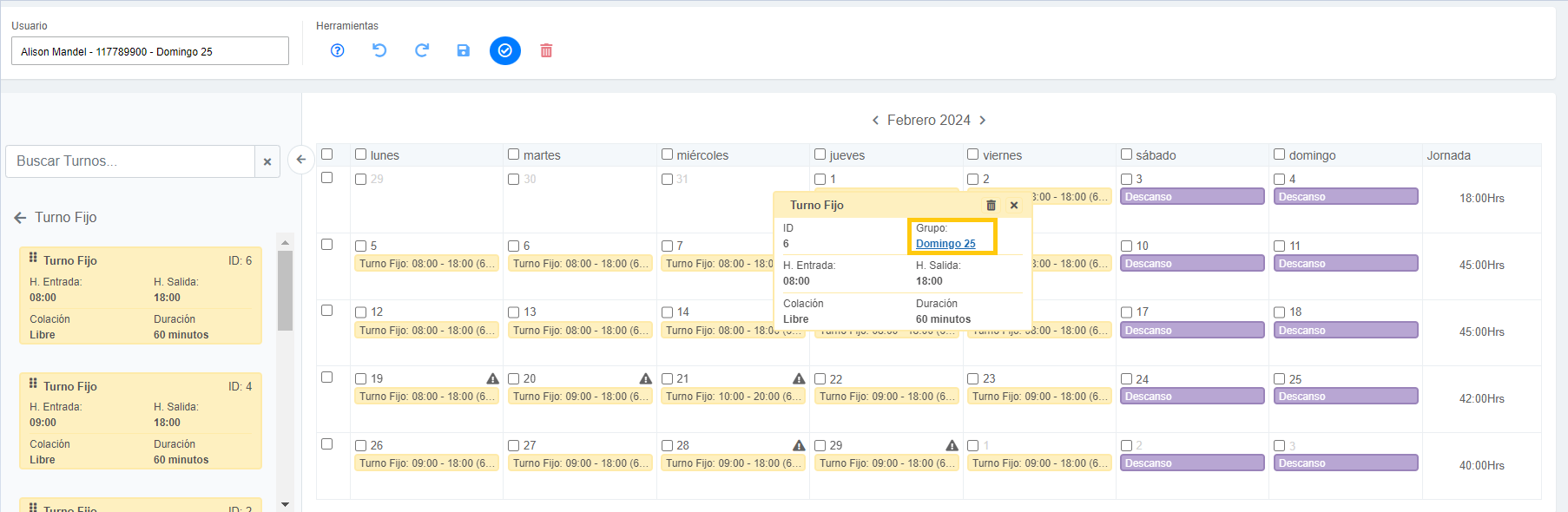Check the domingo column checkbox

1279,154
